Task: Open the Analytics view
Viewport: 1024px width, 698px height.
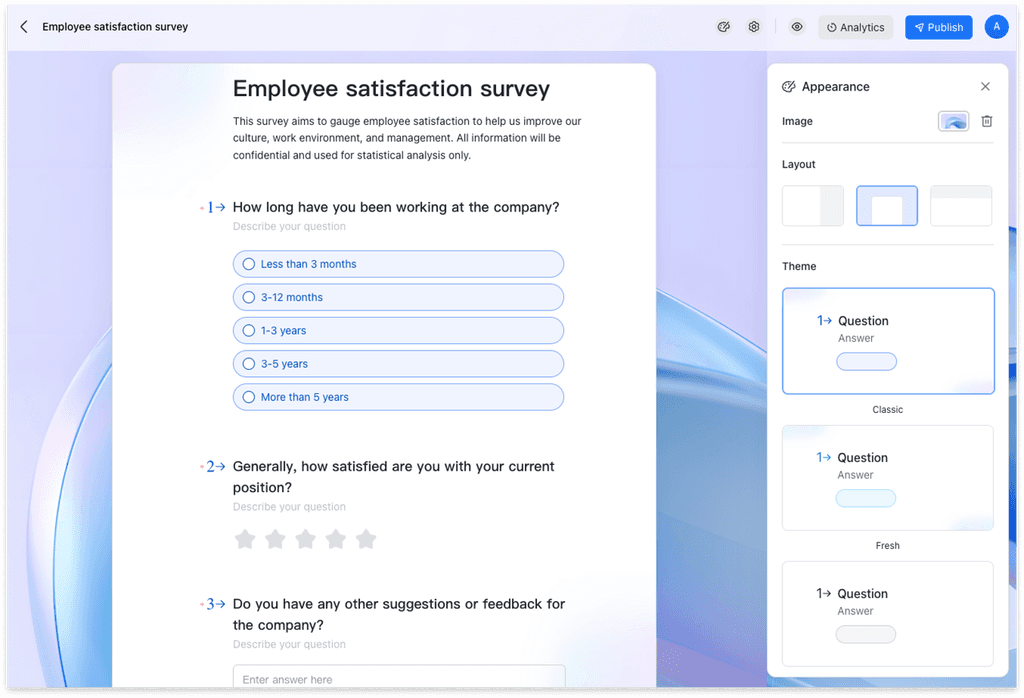Action: (855, 27)
